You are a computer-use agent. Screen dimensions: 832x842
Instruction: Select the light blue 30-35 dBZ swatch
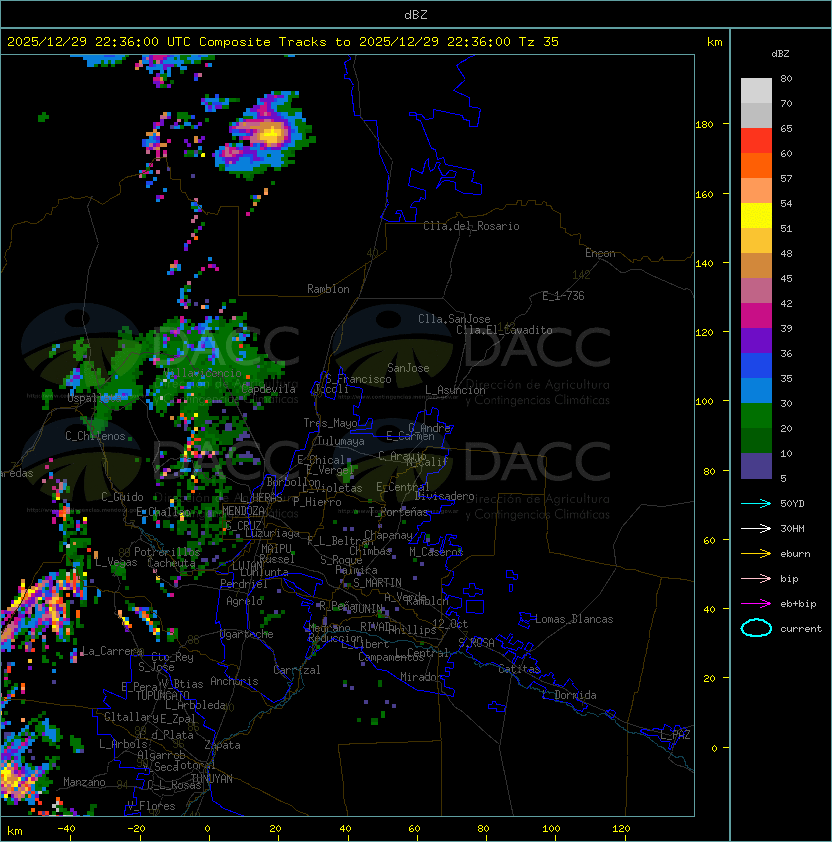pos(756,390)
